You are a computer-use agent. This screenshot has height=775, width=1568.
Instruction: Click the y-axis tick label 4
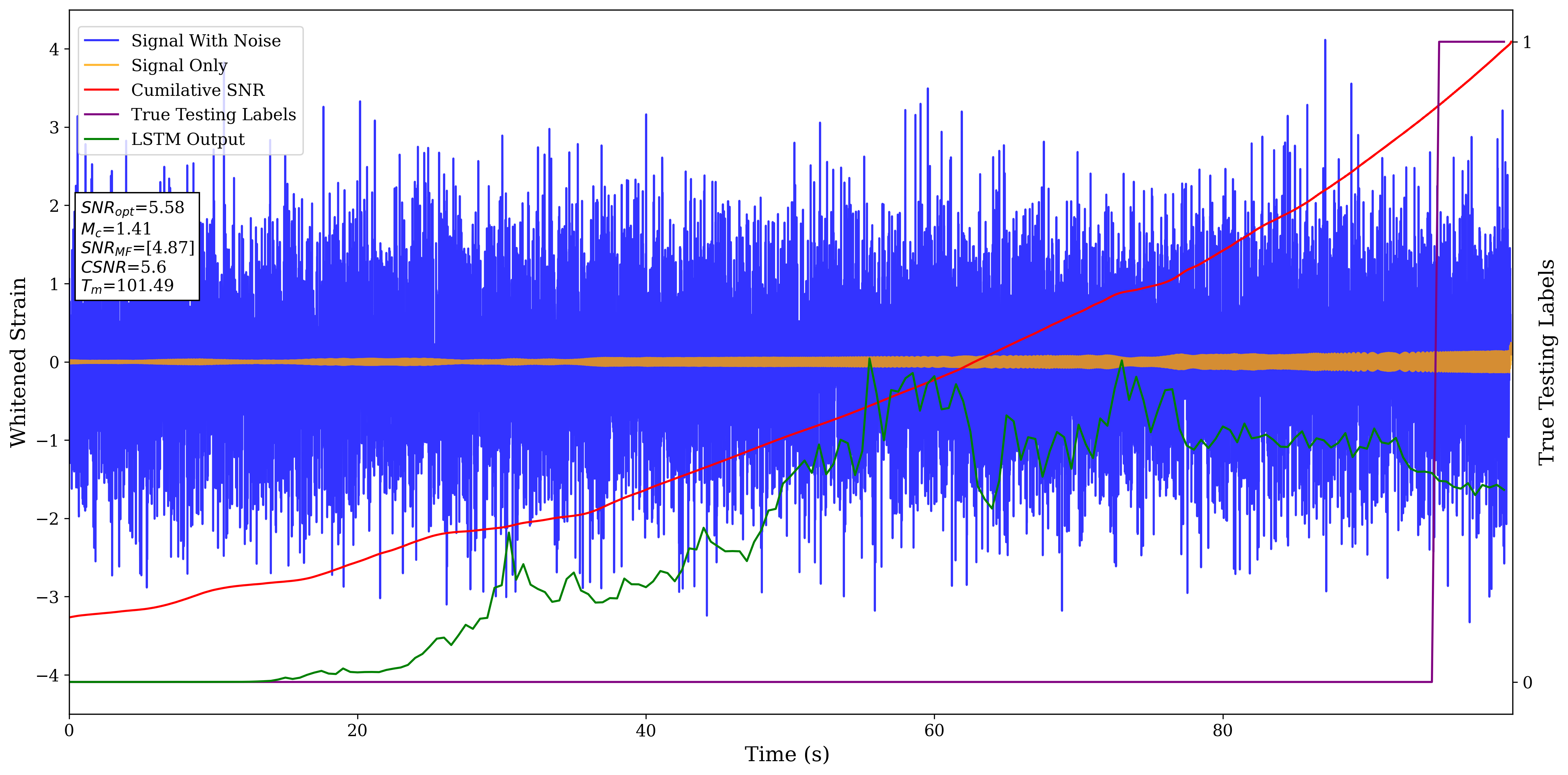(54, 49)
